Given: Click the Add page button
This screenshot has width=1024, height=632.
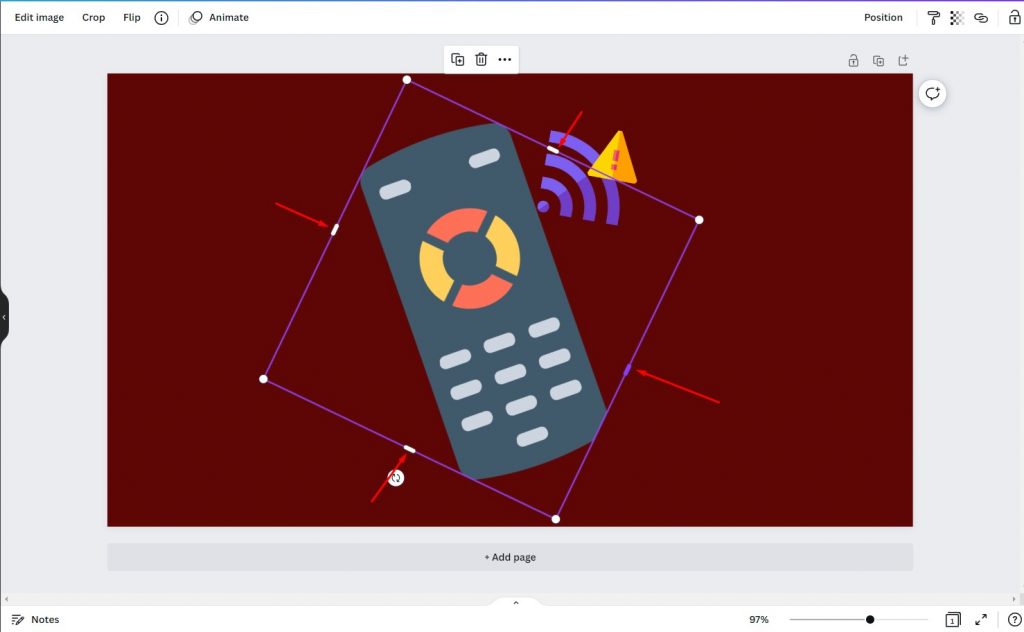Looking at the screenshot, I should pos(510,557).
